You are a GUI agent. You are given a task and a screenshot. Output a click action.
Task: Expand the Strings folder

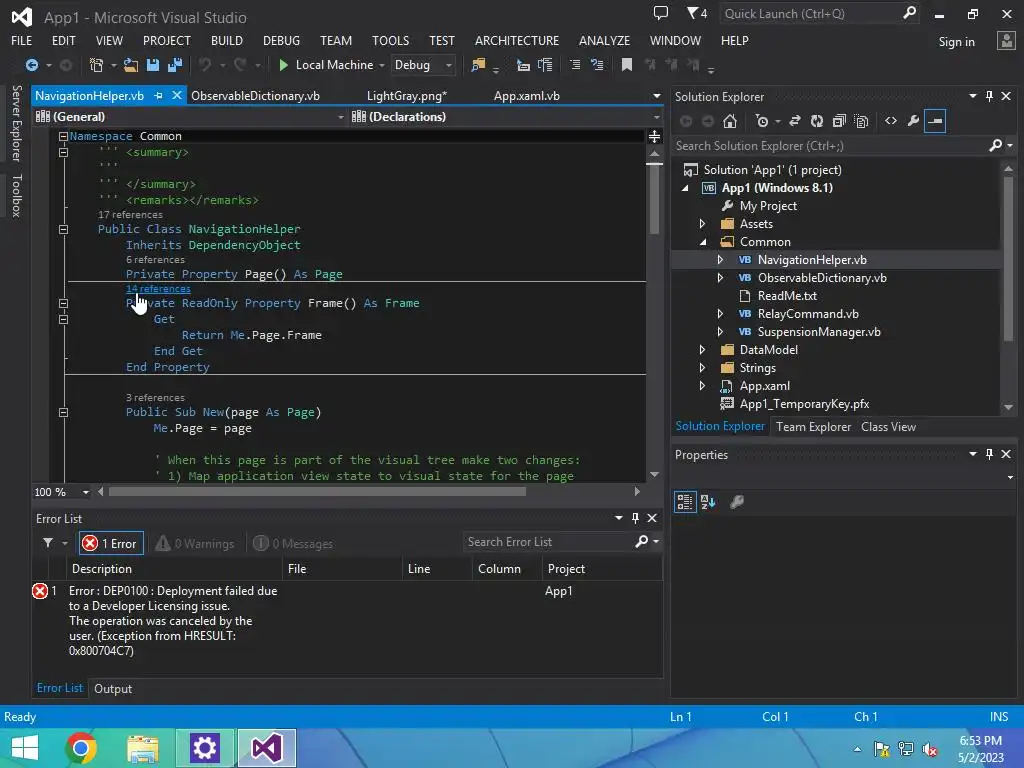point(703,368)
